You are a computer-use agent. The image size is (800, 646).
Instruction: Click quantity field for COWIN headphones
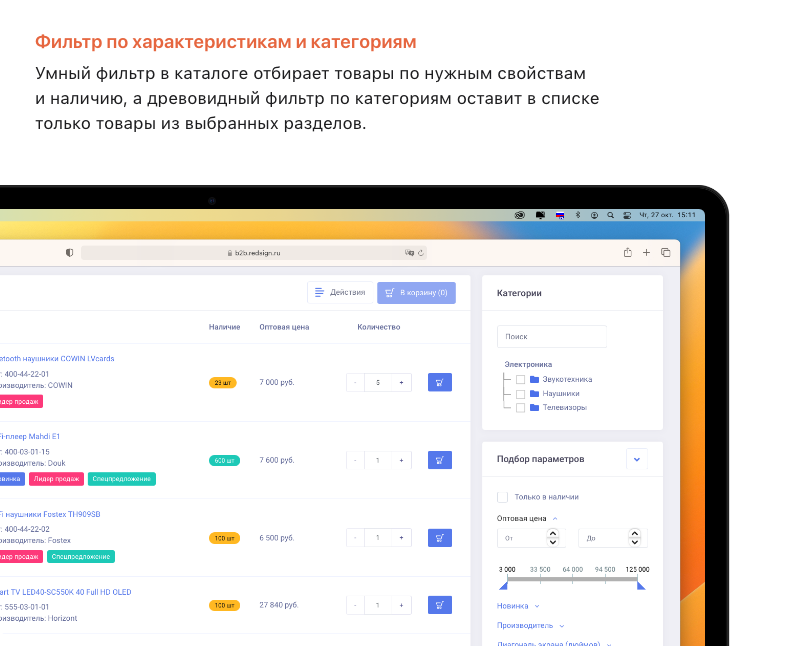click(378, 382)
